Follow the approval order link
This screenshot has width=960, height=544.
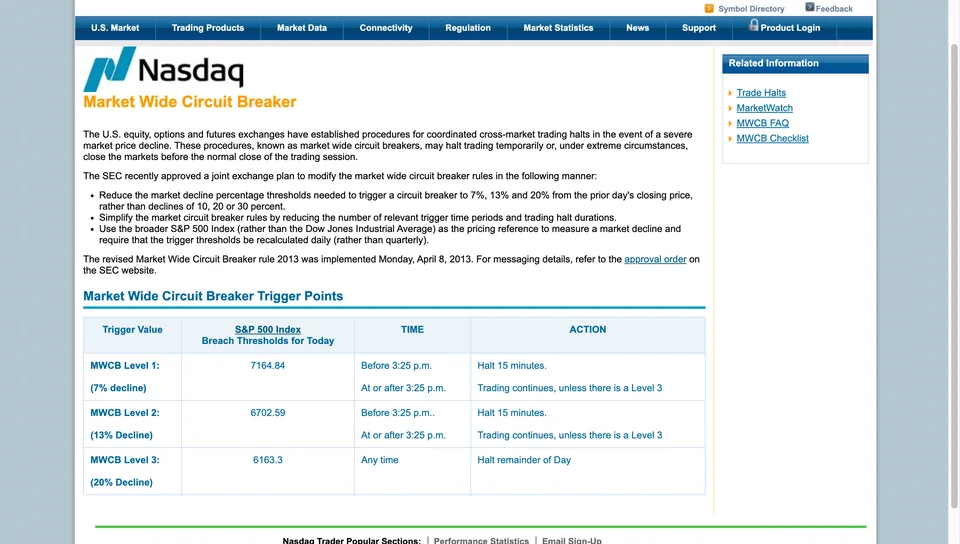655,259
